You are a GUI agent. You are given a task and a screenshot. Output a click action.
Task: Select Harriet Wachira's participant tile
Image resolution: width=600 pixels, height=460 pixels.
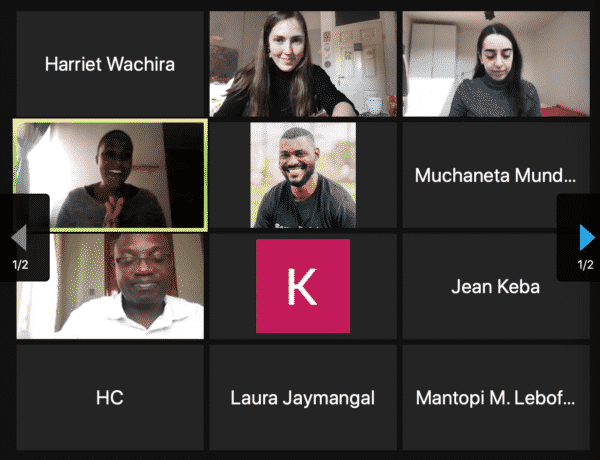click(110, 64)
